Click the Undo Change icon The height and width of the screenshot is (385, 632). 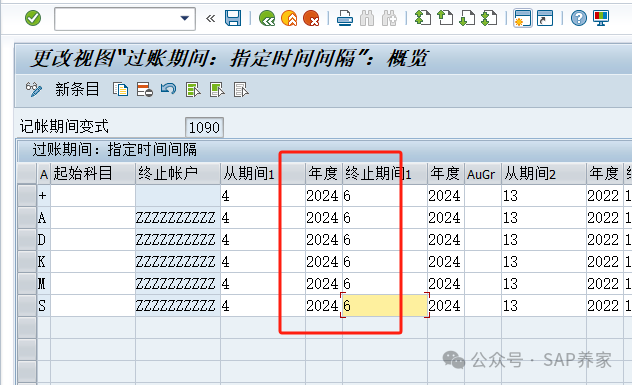tap(168, 89)
